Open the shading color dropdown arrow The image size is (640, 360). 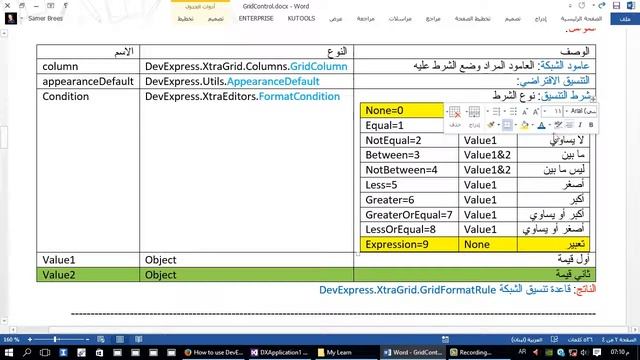pos(516,125)
